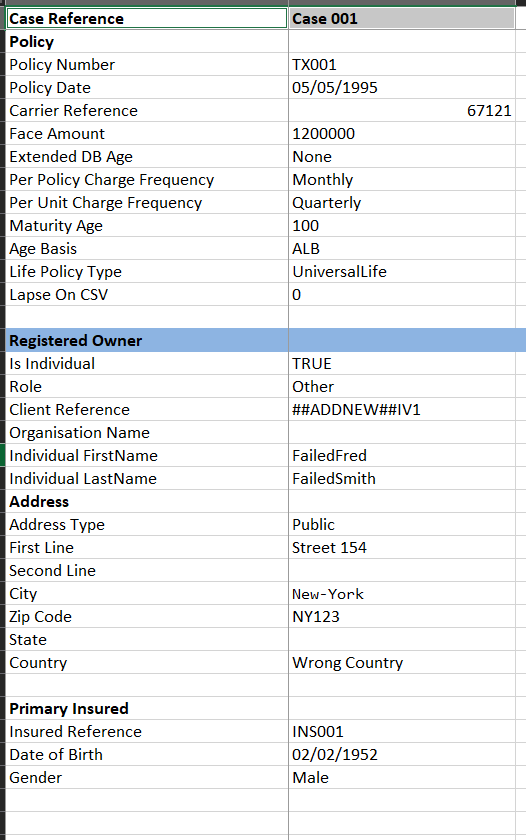This screenshot has width=526, height=840.
Task: Select the Wrong Country value cell
Action: click(402, 663)
